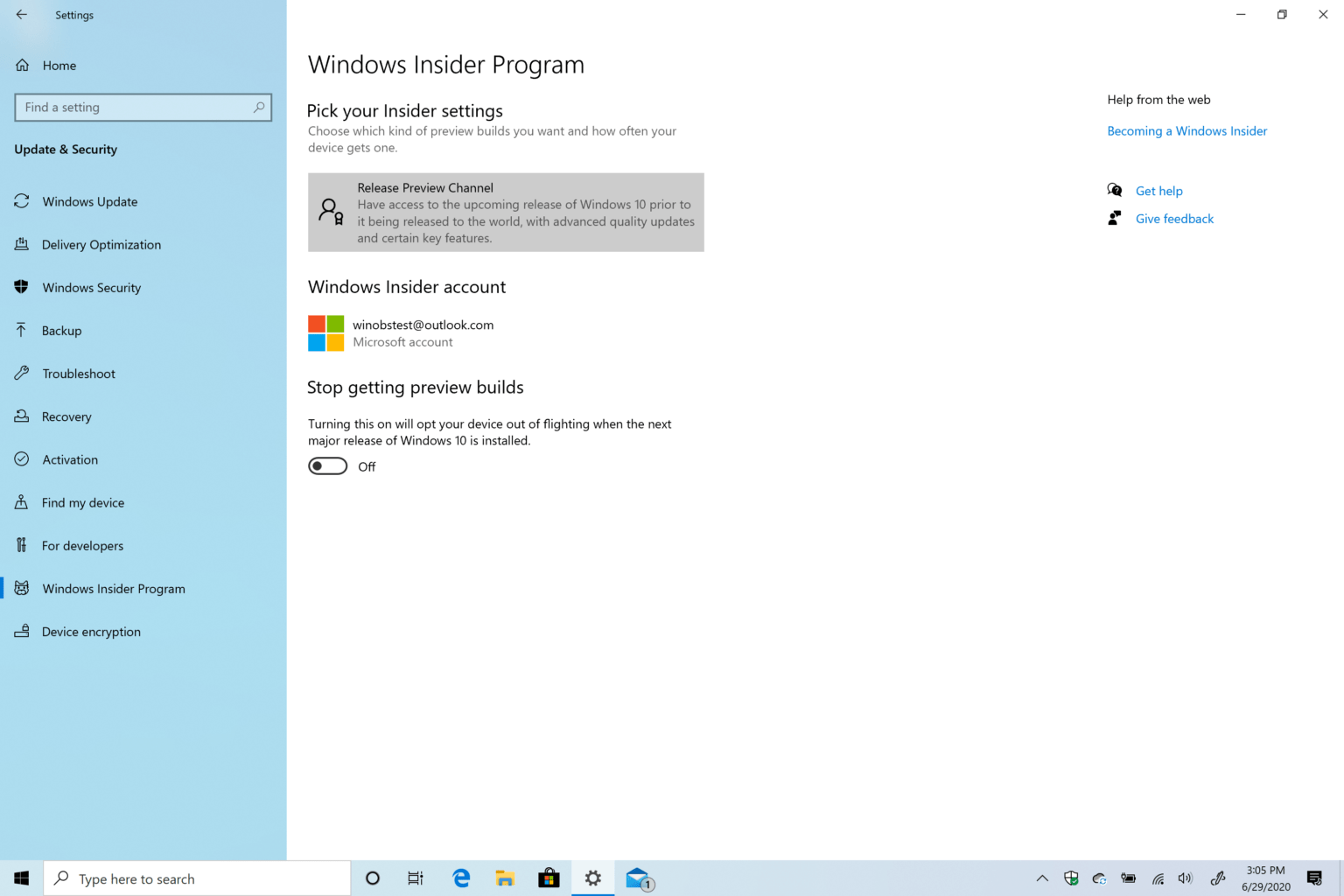Open Becoming a Windows Insider link
Screen dimensions: 1344x896
tap(1186, 130)
